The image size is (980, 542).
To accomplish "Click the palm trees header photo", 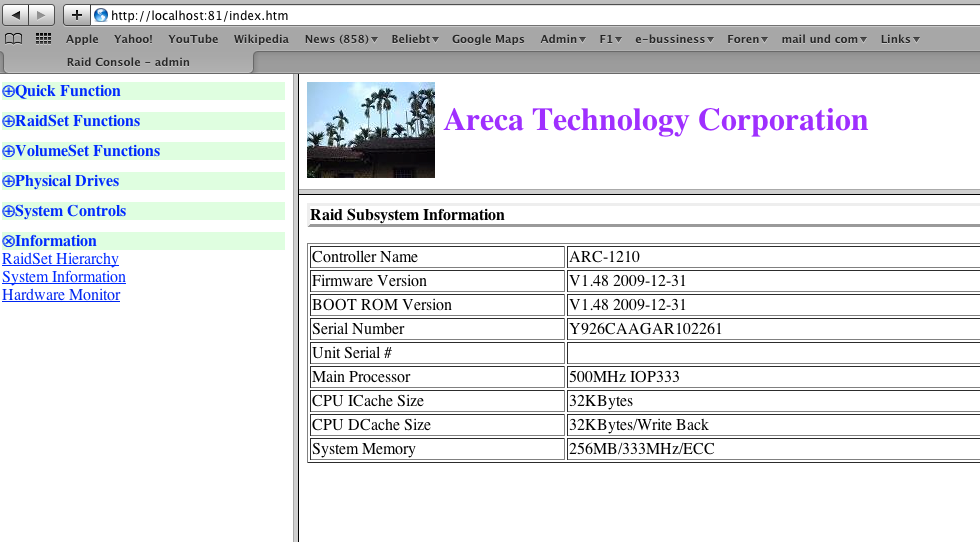I will pos(371,130).
